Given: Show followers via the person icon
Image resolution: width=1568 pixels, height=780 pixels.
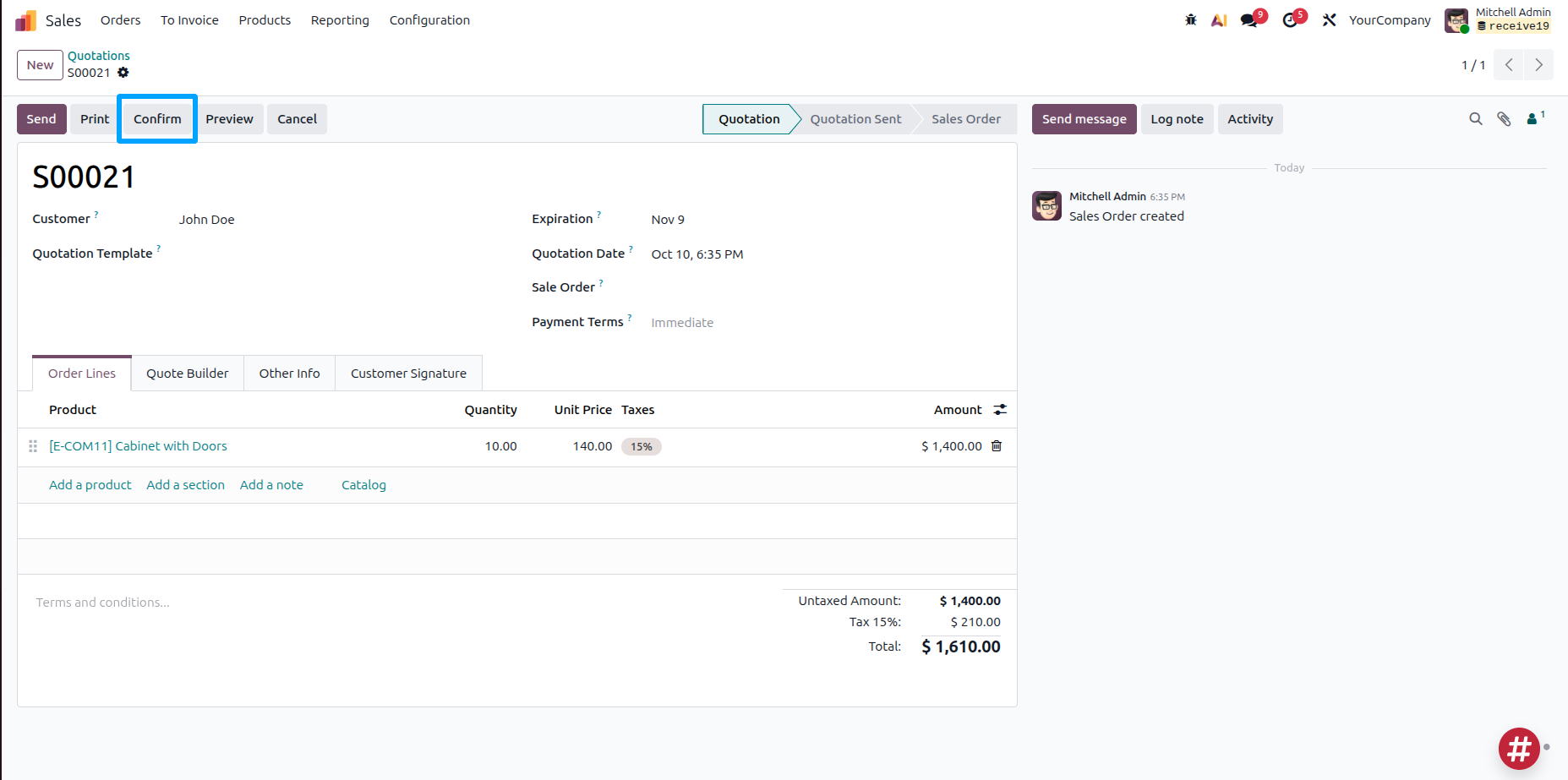Looking at the screenshot, I should (x=1535, y=119).
